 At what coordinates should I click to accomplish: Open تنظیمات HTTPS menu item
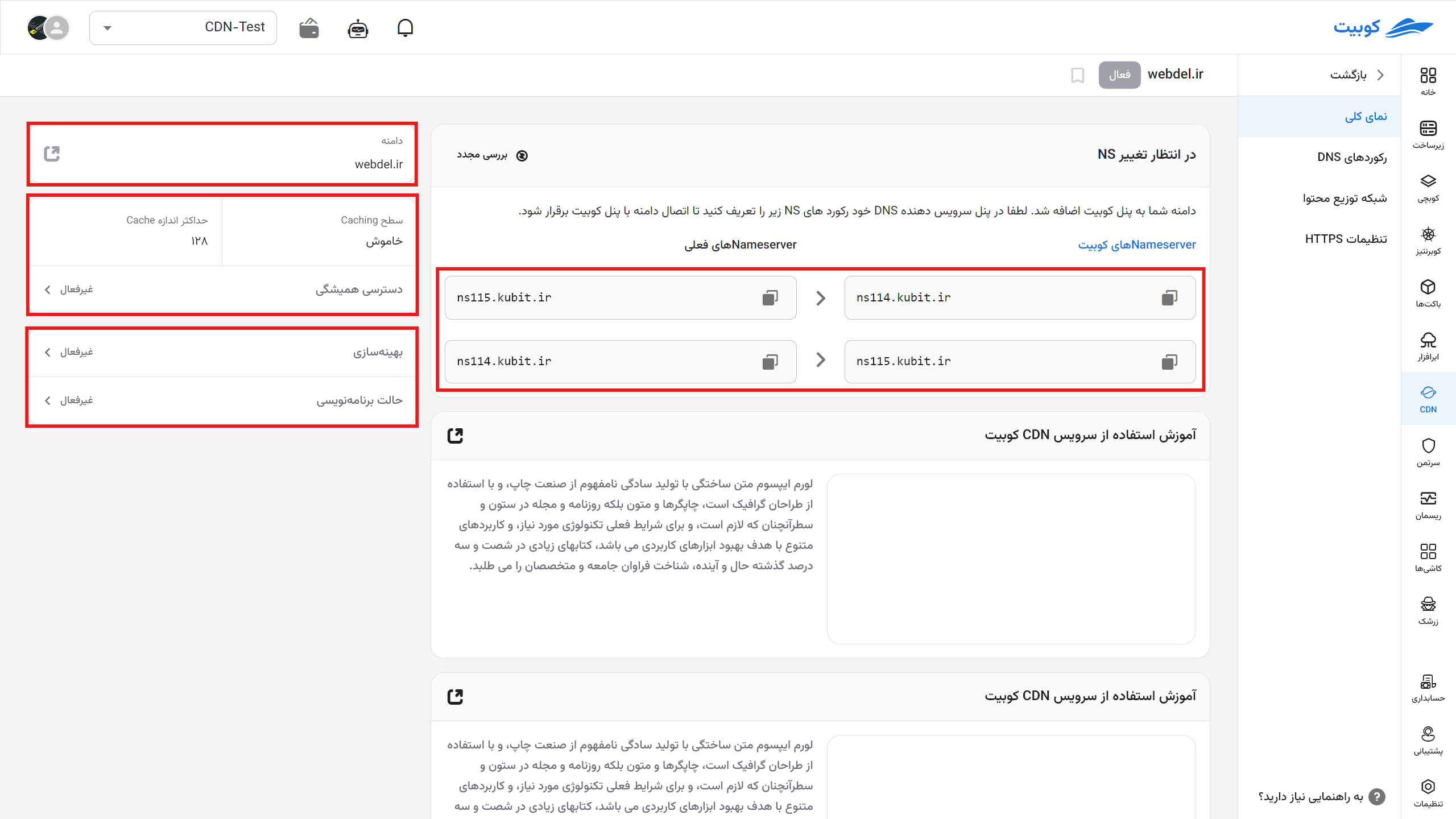pos(1319,239)
